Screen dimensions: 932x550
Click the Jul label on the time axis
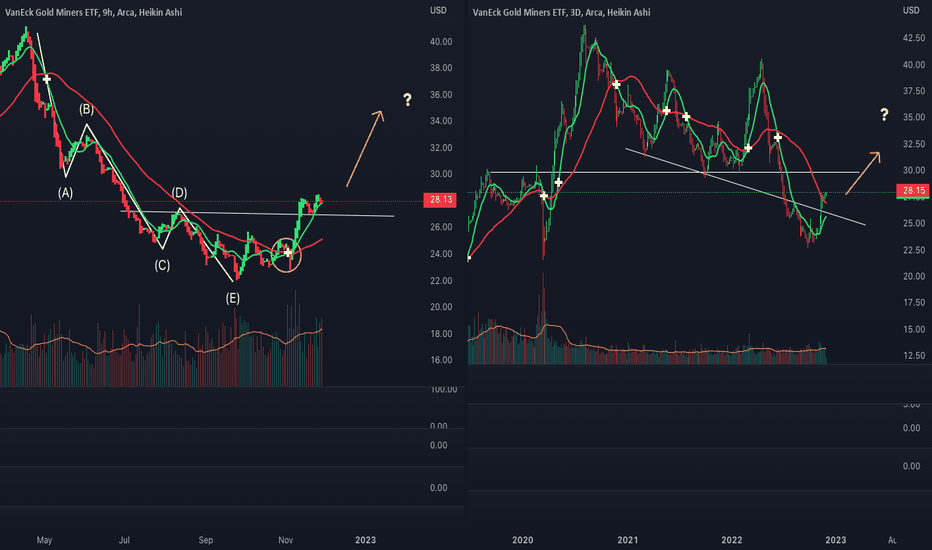(x=124, y=540)
